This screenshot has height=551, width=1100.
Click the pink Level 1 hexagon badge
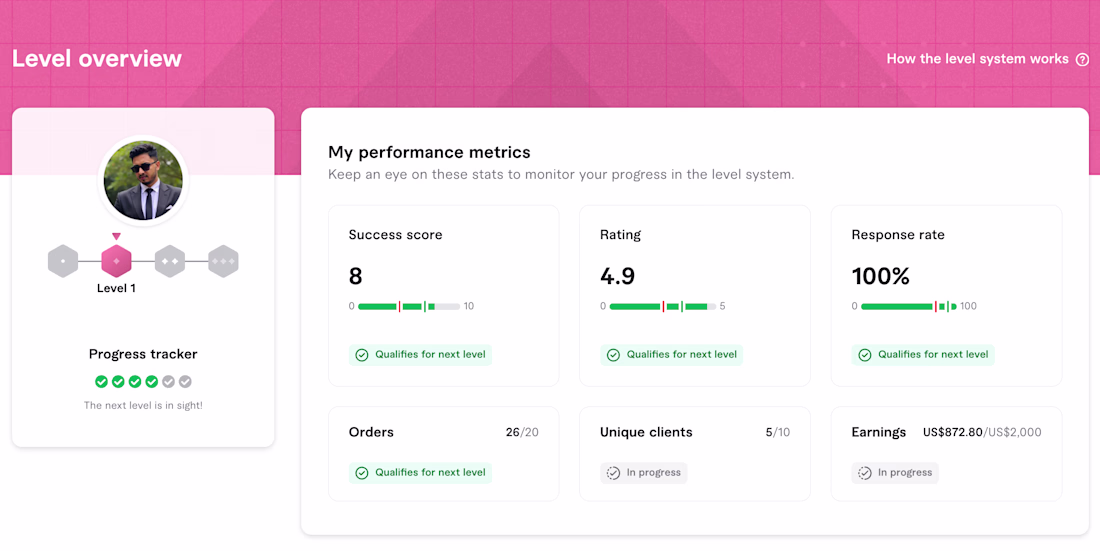point(116,261)
